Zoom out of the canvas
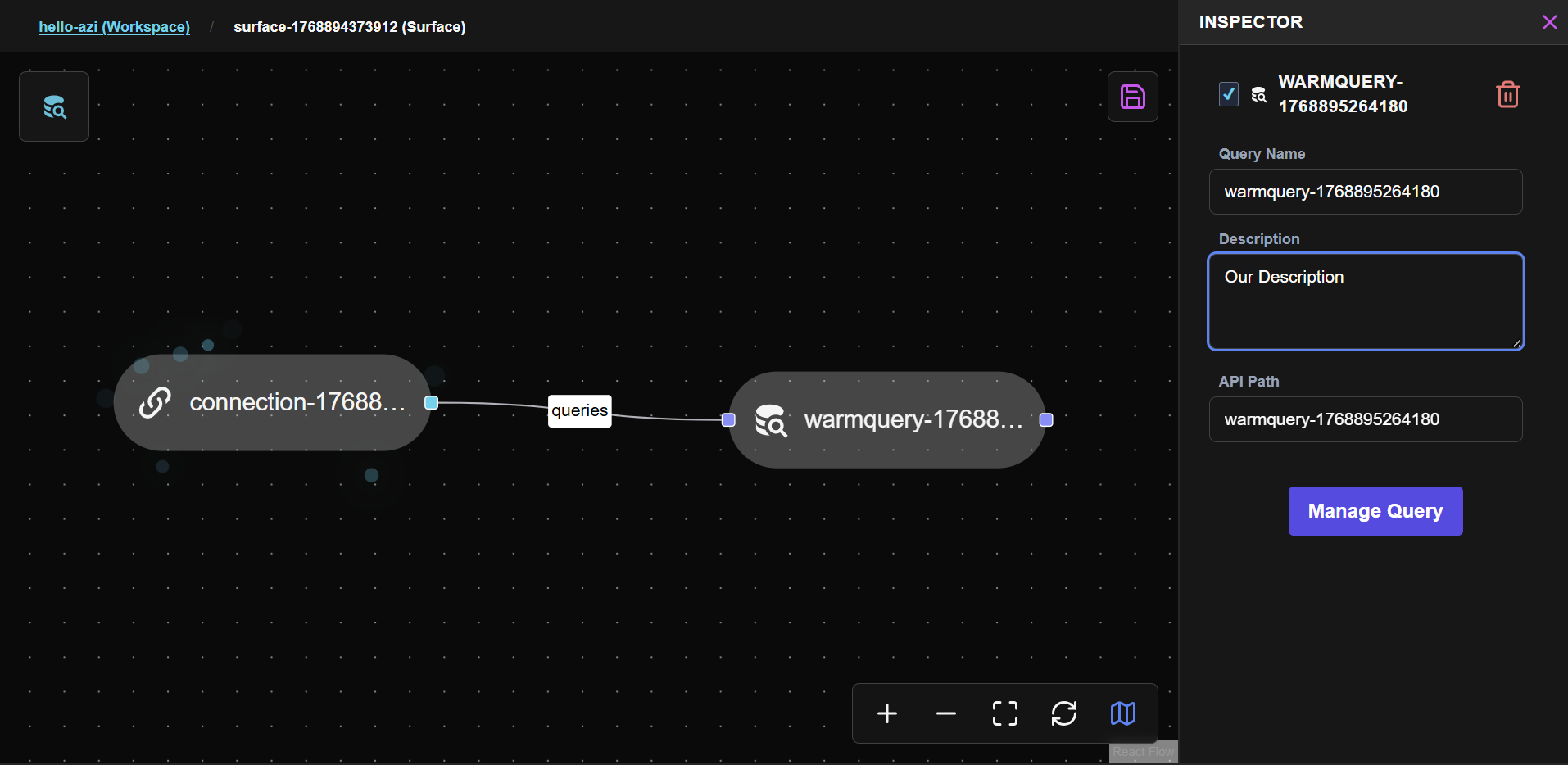Image resolution: width=1568 pixels, height=765 pixels. coord(945,713)
